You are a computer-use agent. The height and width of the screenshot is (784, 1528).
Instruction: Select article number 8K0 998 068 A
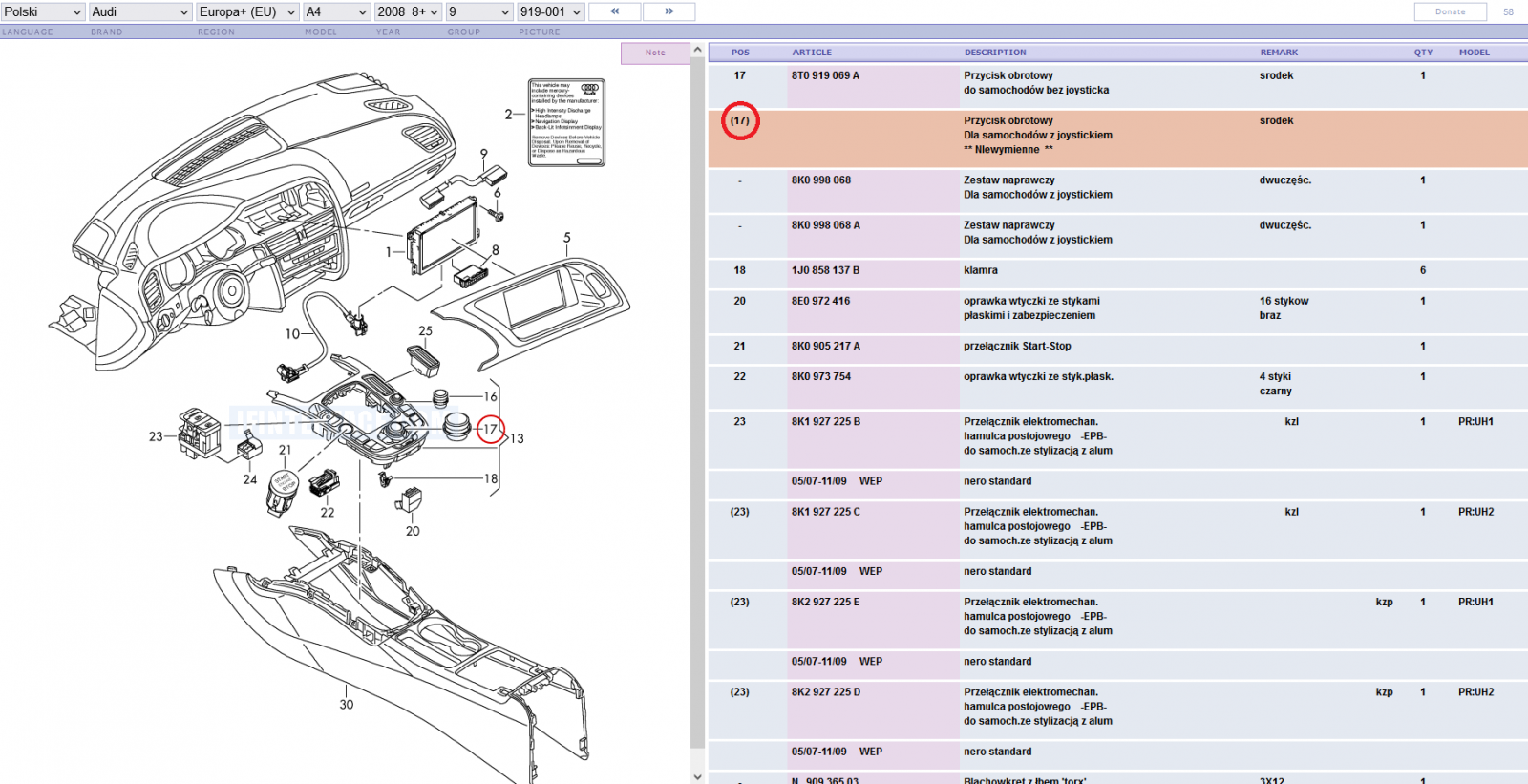[826, 225]
